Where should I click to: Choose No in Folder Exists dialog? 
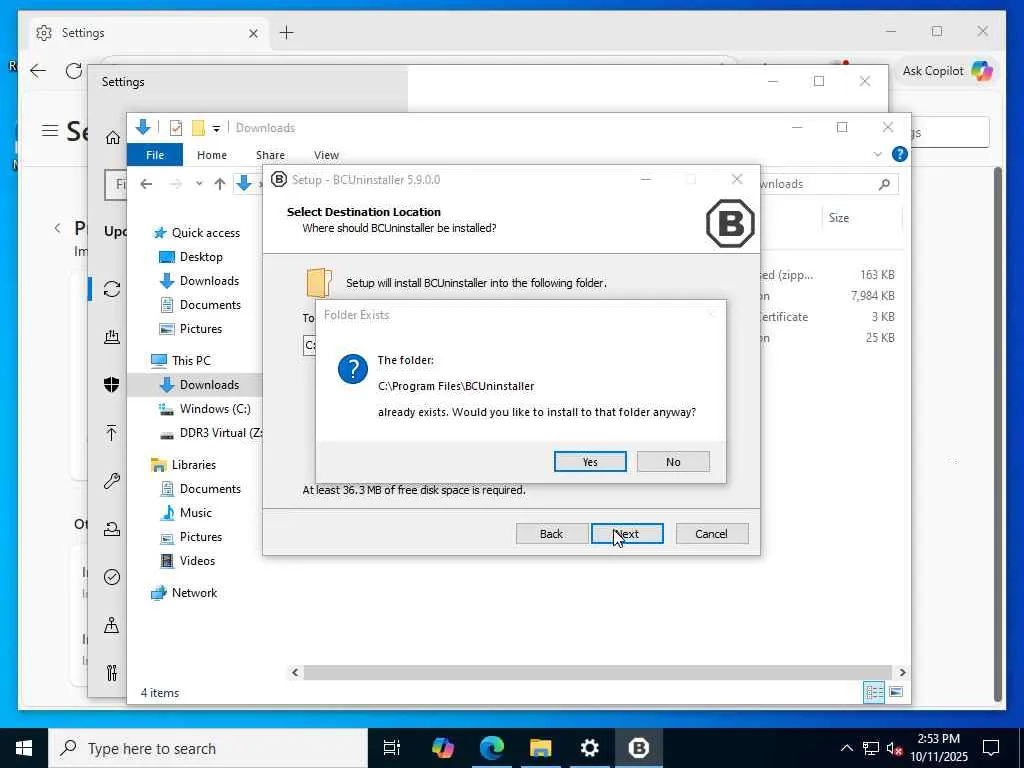tap(673, 462)
